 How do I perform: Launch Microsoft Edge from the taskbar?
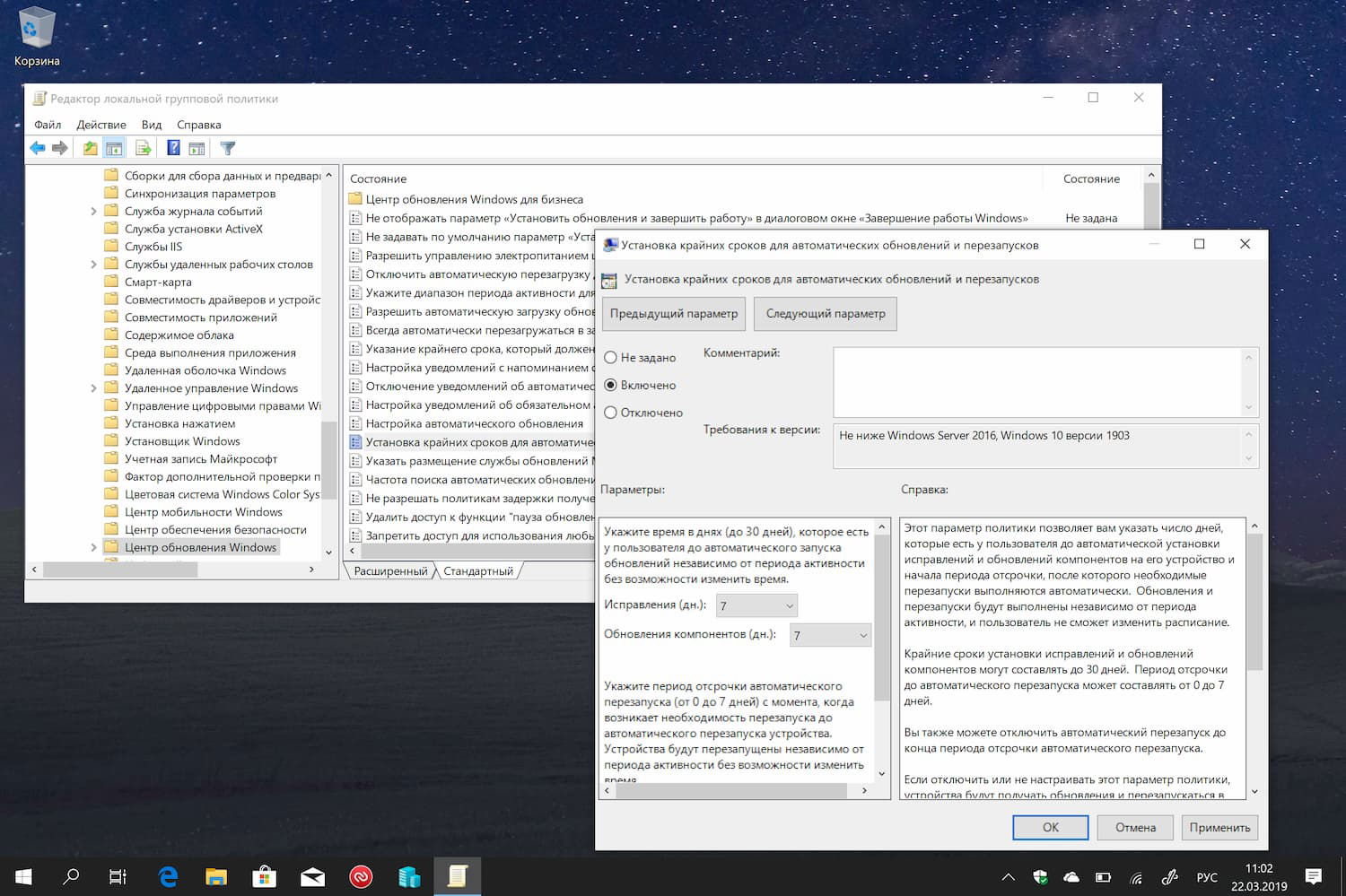[168, 876]
